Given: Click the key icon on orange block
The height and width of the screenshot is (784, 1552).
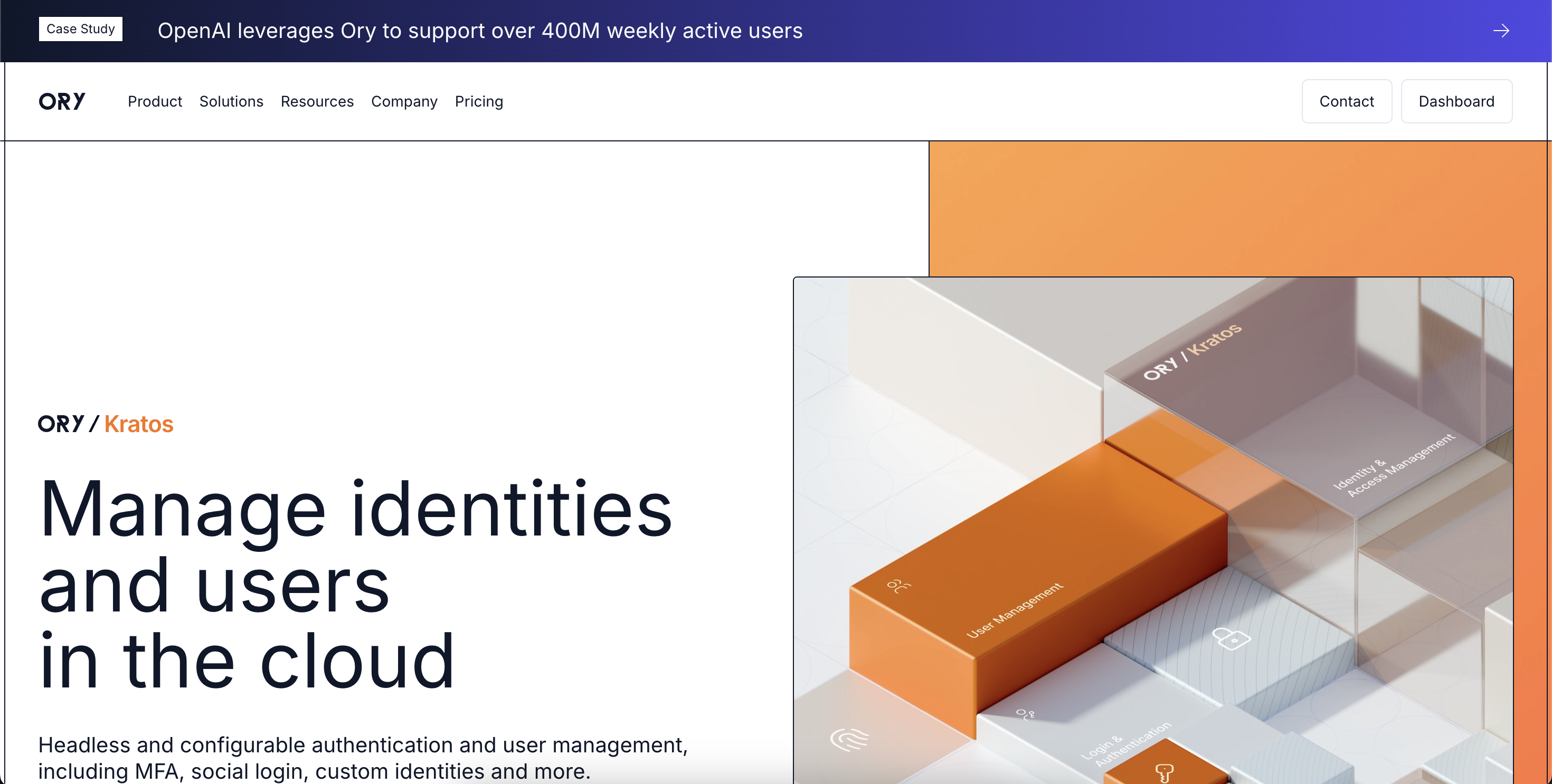Looking at the screenshot, I should coord(1164,772).
